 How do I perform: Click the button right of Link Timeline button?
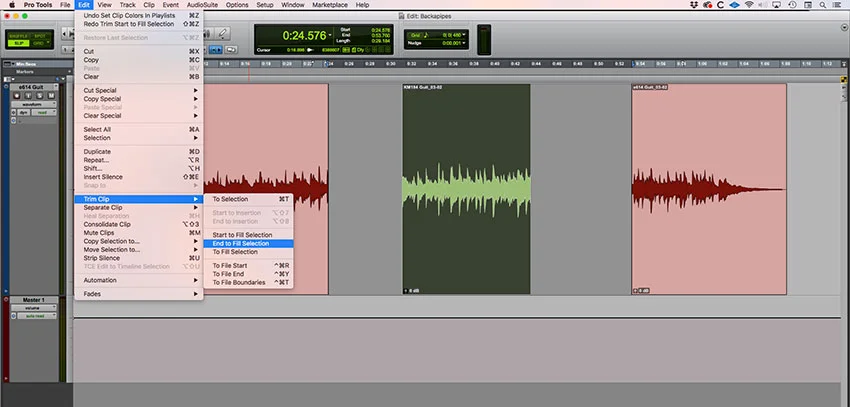click(231, 49)
